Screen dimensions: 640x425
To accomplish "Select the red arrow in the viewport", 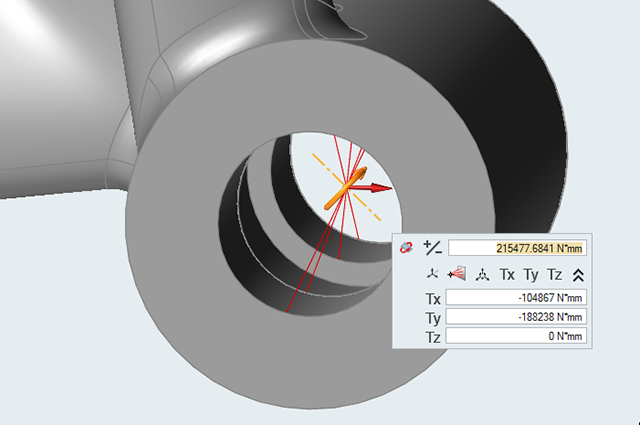I will 378,187.
